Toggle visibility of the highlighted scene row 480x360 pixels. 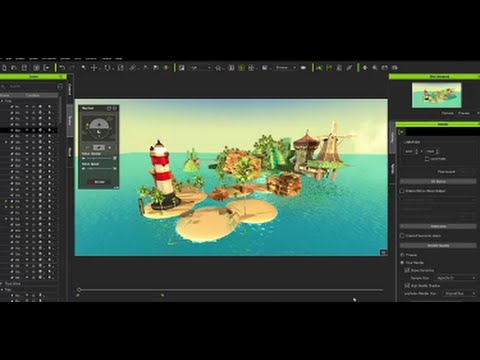point(27,130)
